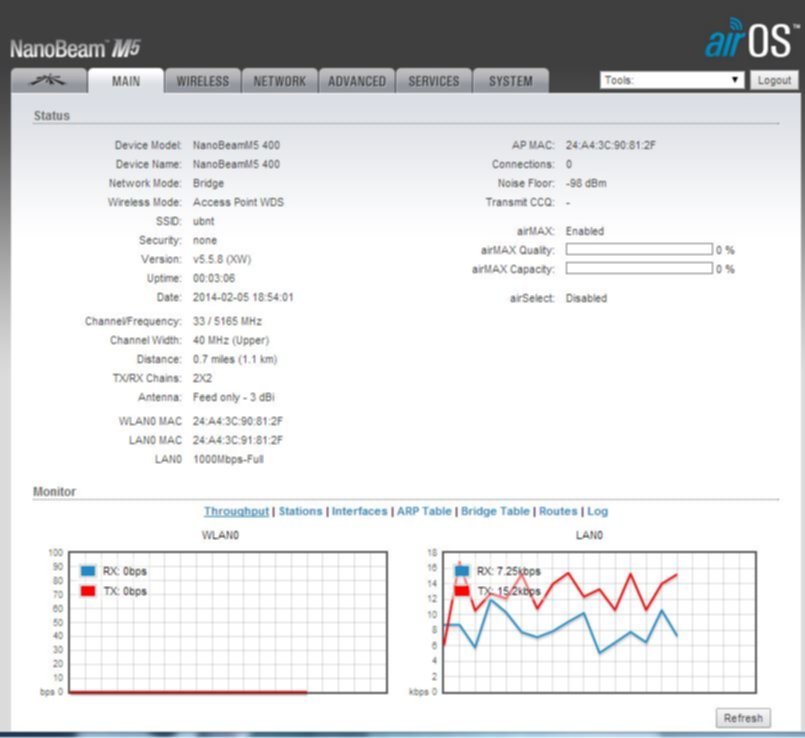Switch to the SYSTEM tab
The height and width of the screenshot is (738, 805).
click(x=511, y=81)
